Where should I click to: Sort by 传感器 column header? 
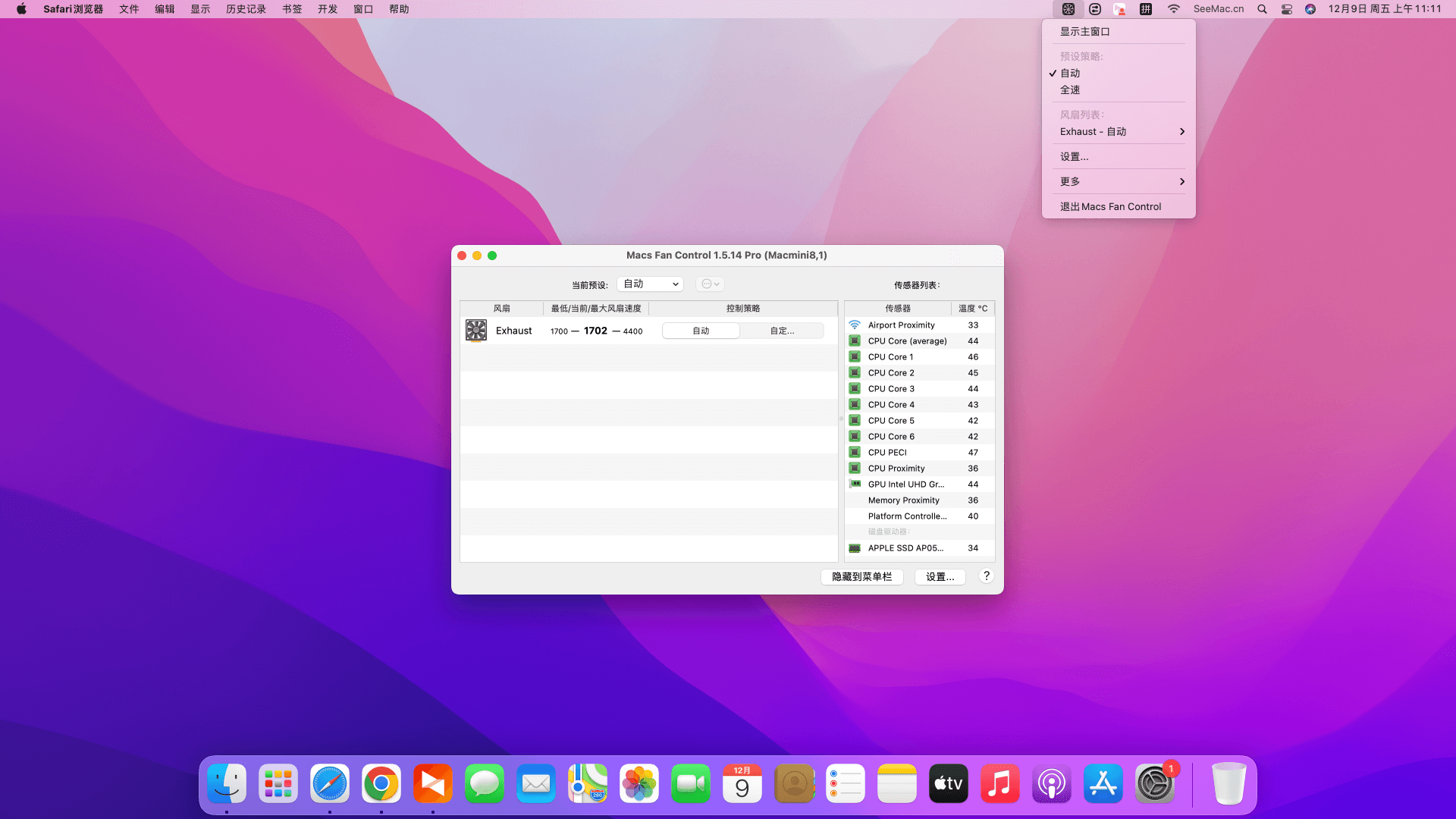[x=898, y=309]
